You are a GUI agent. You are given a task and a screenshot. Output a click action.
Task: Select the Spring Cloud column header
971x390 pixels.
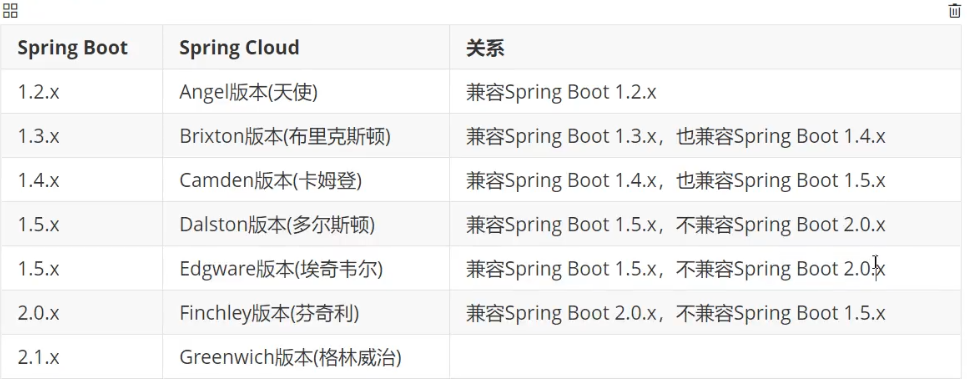(306, 48)
